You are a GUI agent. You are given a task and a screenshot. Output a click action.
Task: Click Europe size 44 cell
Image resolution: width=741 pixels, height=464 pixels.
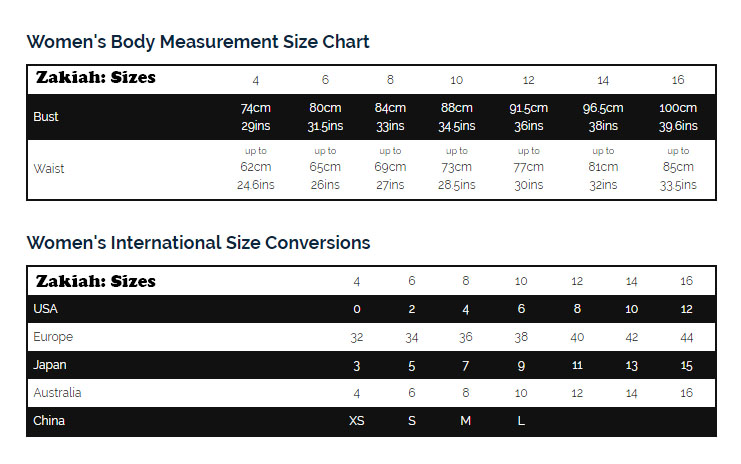click(686, 337)
